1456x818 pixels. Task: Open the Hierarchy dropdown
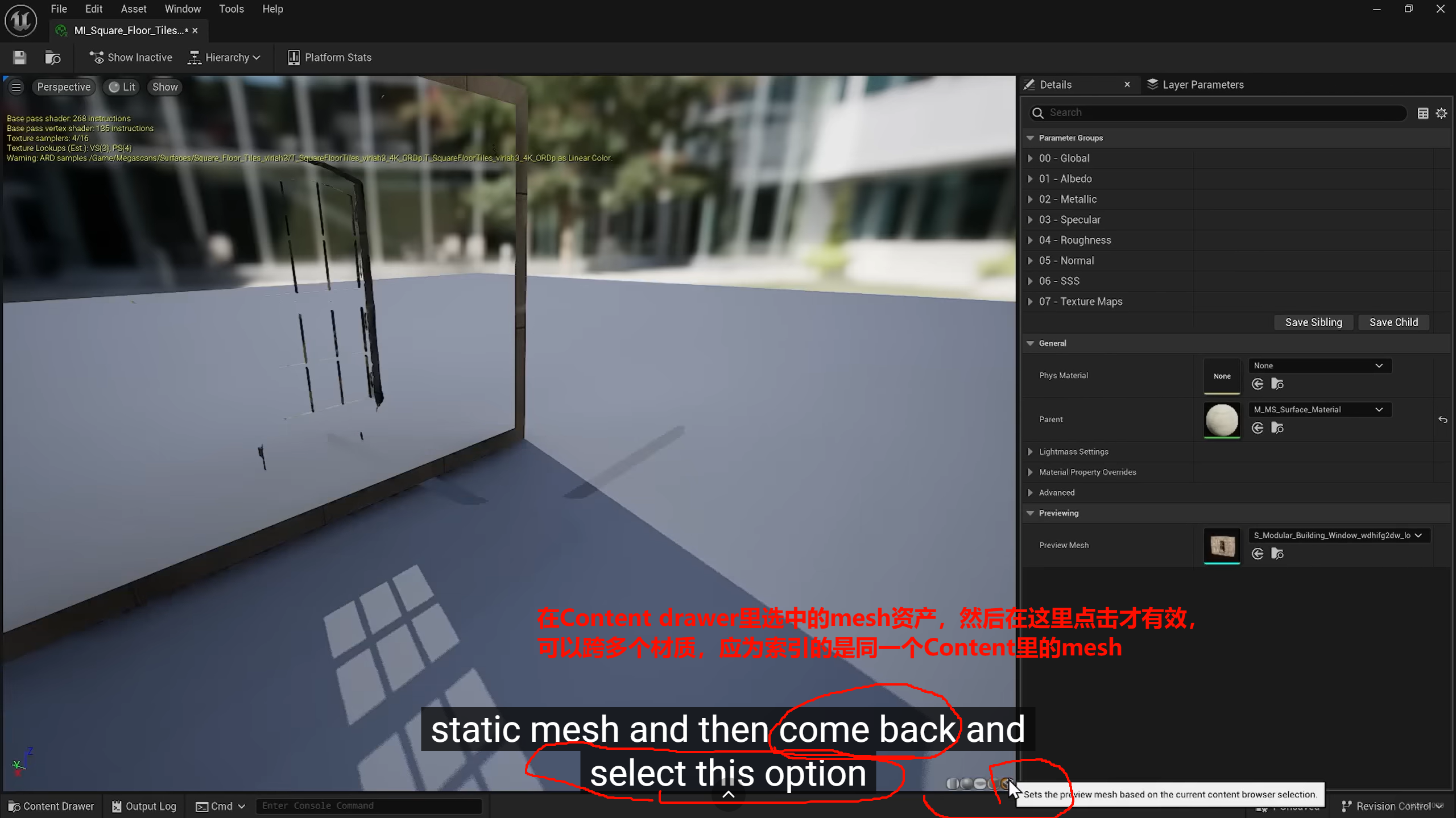[224, 57]
